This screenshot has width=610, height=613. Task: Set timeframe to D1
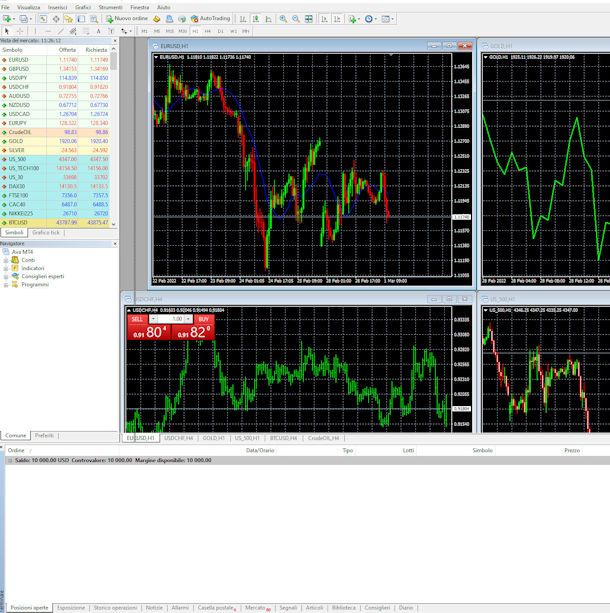[221, 31]
